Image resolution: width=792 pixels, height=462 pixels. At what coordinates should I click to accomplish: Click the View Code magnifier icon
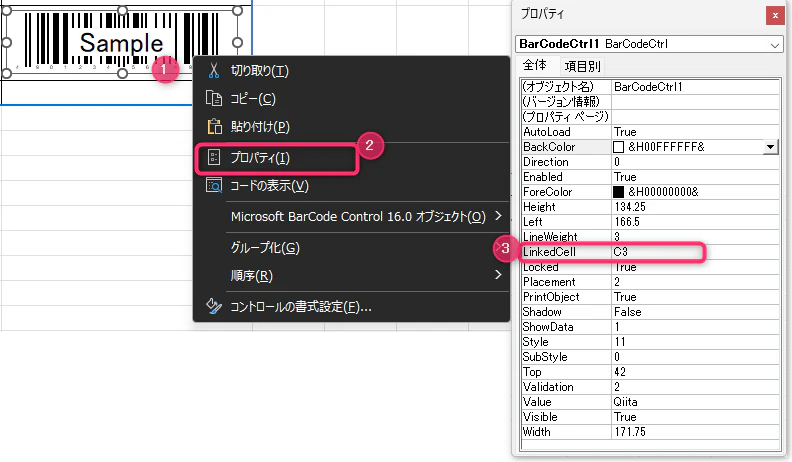point(214,185)
